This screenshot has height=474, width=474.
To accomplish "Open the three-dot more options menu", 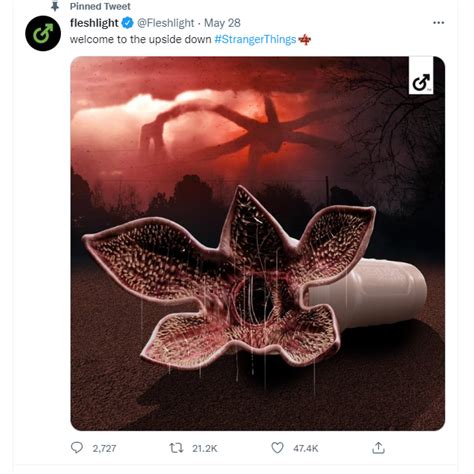I will pyautogui.click(x=438, y=23).
